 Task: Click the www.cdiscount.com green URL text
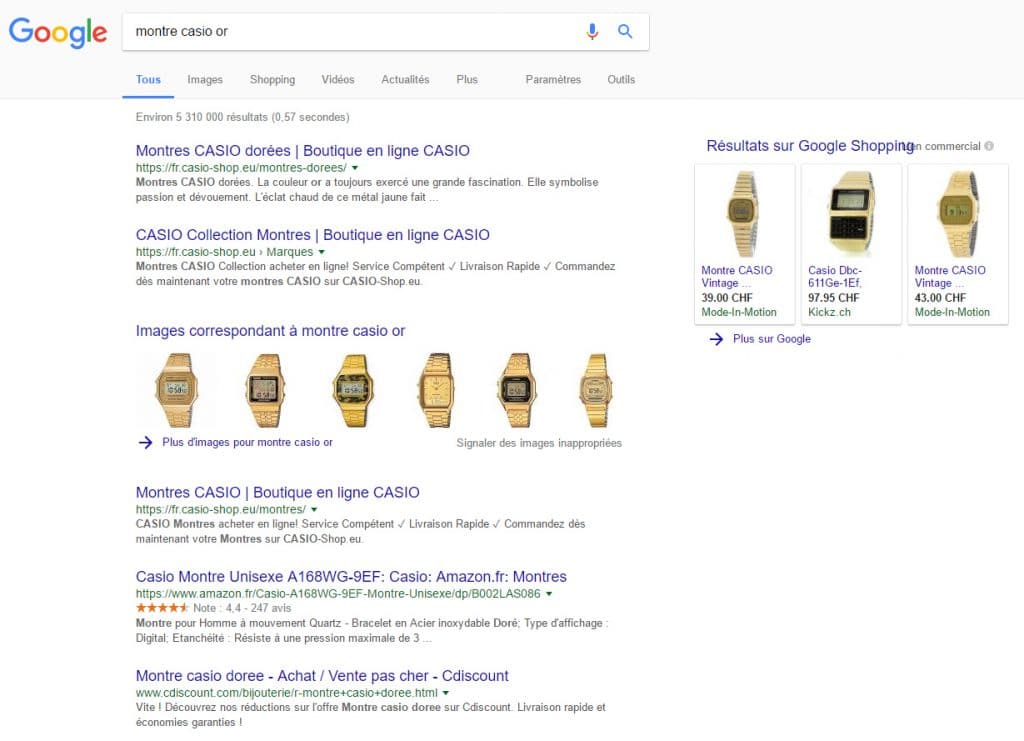[287, 693]
